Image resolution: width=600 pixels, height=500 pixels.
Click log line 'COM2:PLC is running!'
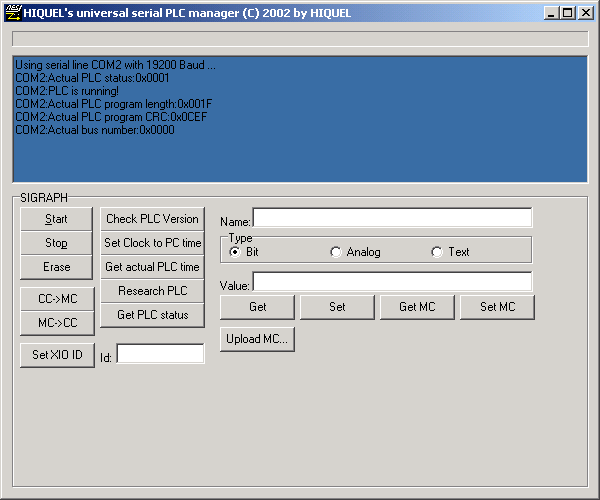(x=67, y=91)
